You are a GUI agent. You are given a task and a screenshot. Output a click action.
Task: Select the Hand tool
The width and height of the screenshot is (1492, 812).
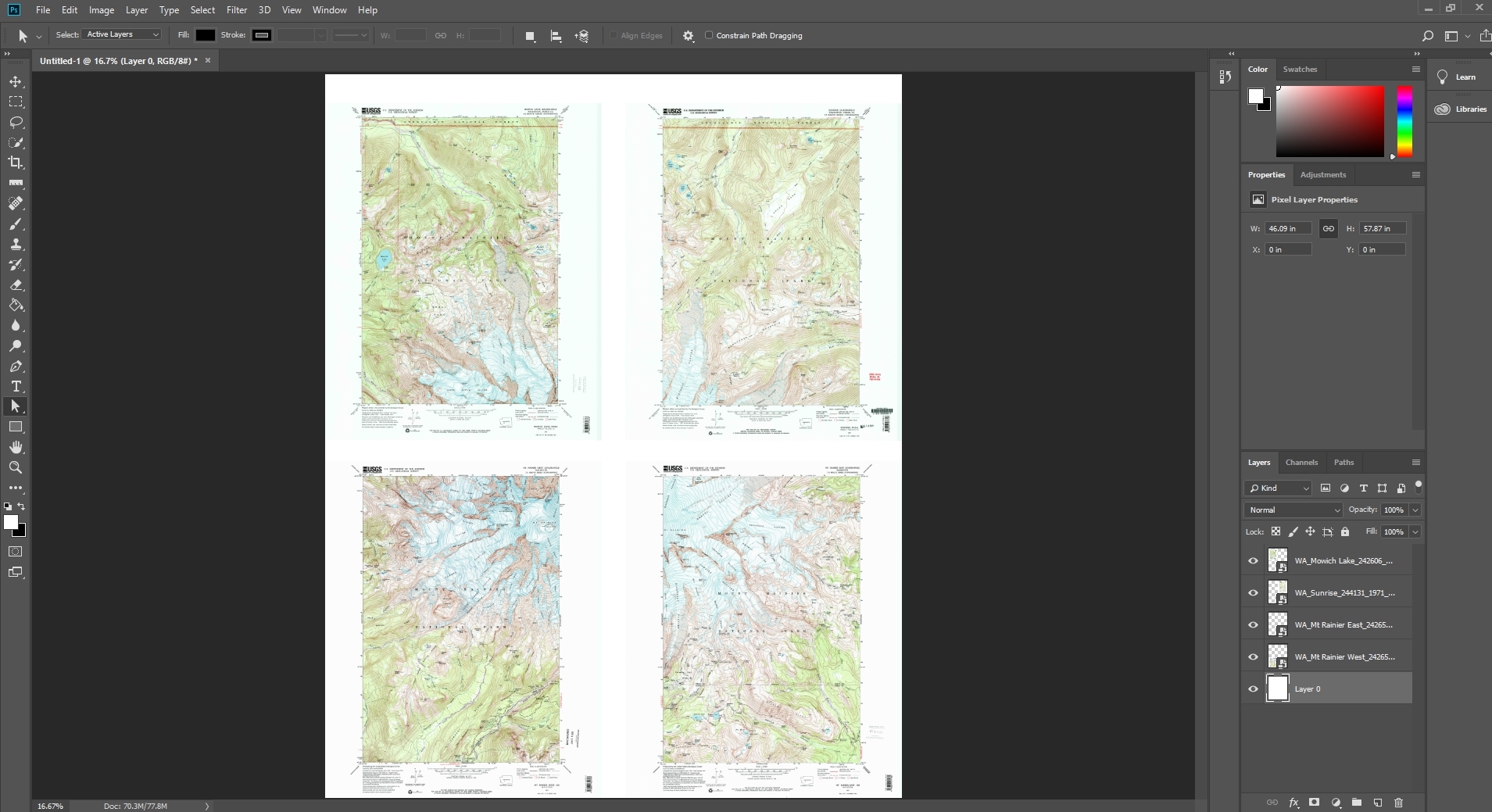(16, 447)
